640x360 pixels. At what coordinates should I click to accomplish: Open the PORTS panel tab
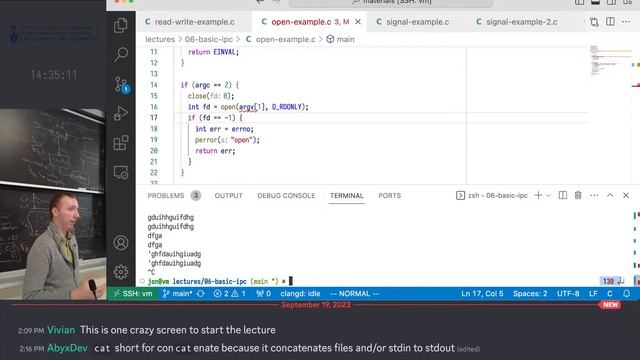click(x=389, y=196)
